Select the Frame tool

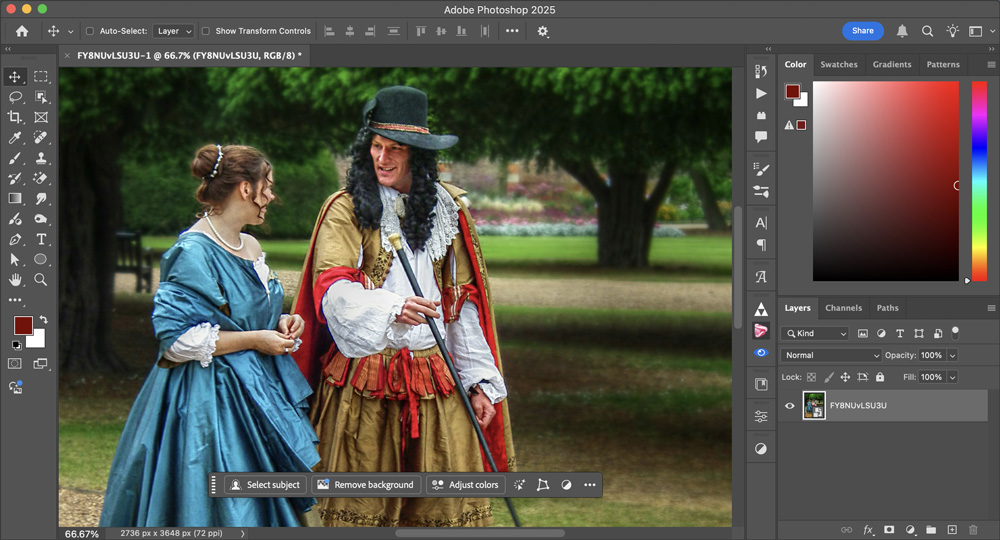tap(41, 117)
